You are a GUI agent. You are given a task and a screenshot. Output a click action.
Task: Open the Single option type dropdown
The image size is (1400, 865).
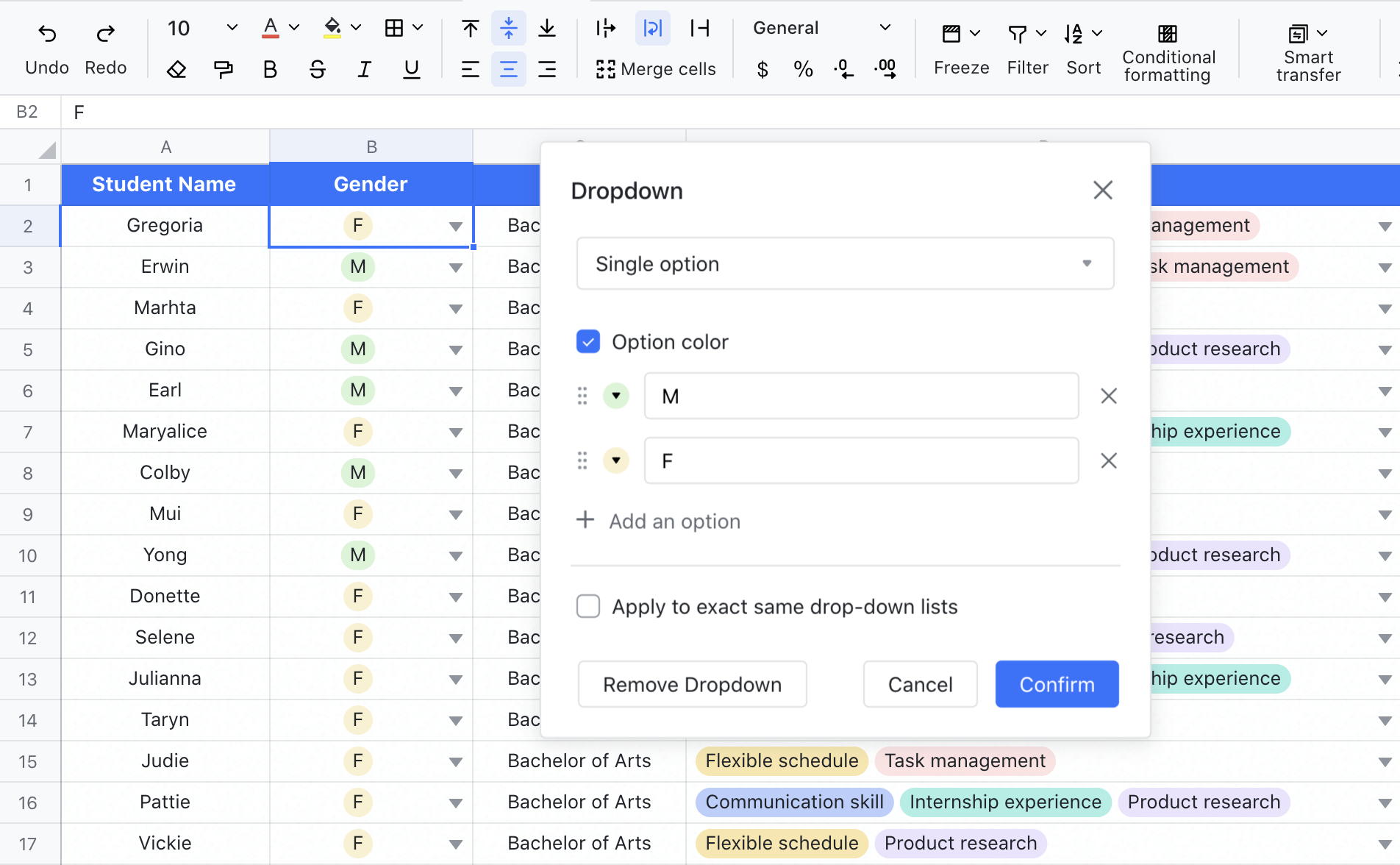pyautogui.click(x=846, y=263)
